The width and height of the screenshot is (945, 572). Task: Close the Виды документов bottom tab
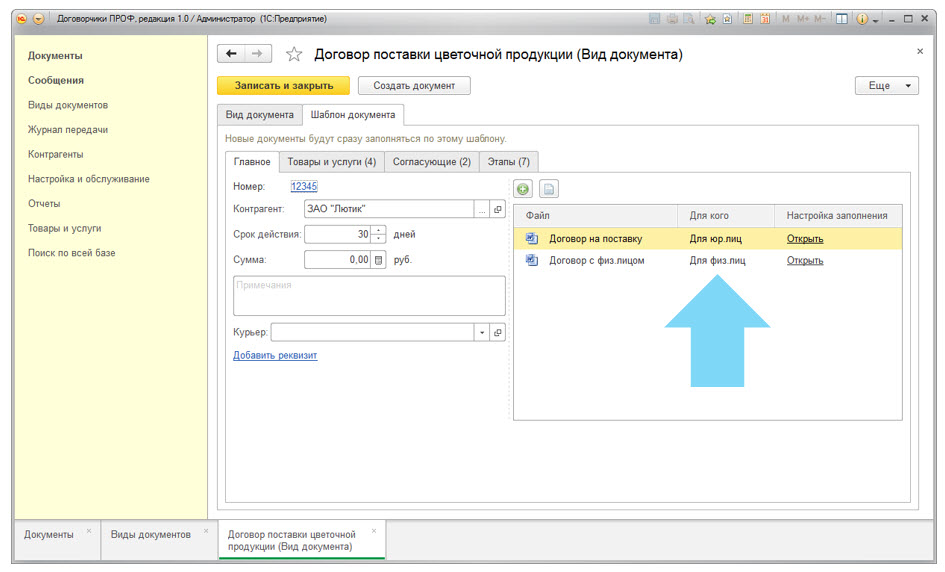206,530
